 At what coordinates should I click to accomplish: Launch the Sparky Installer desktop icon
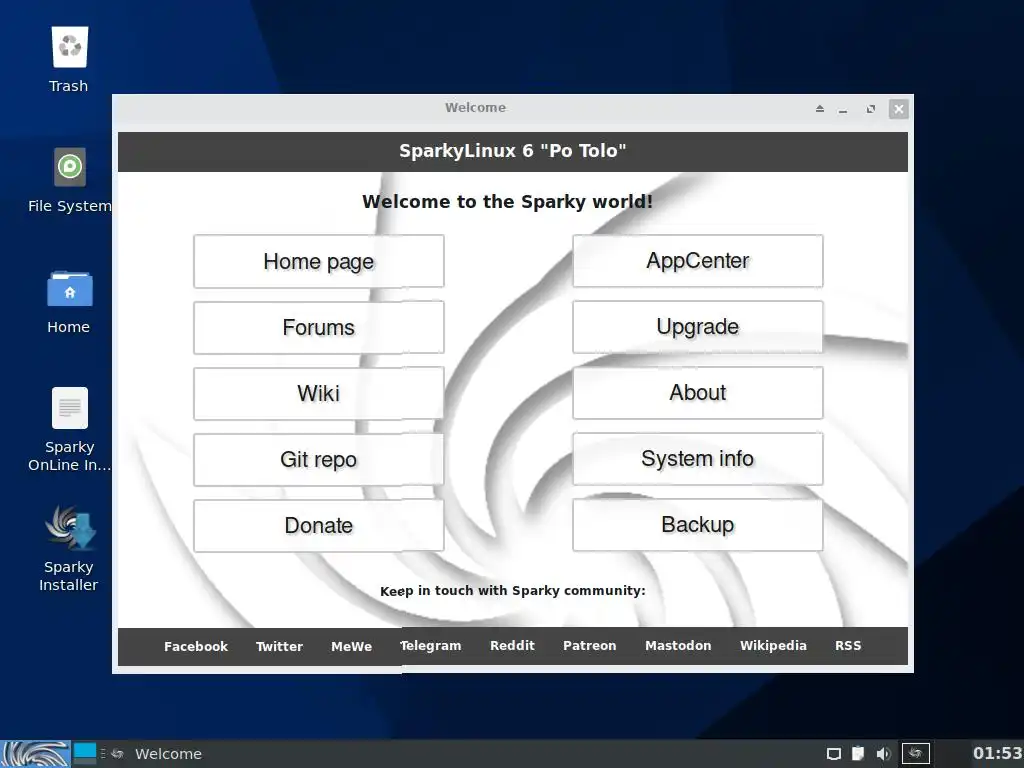click(70, 527)
